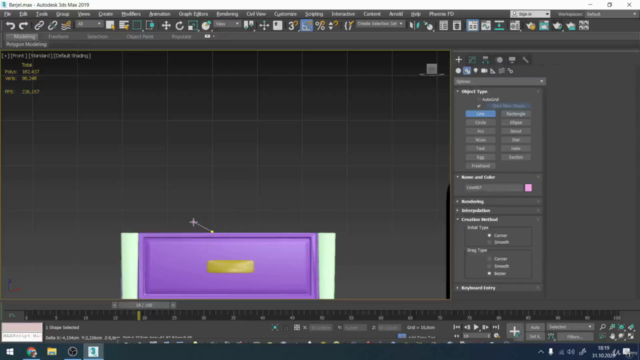Select Smooth under Drag Type
640x360 pixels.
point(489,266)
